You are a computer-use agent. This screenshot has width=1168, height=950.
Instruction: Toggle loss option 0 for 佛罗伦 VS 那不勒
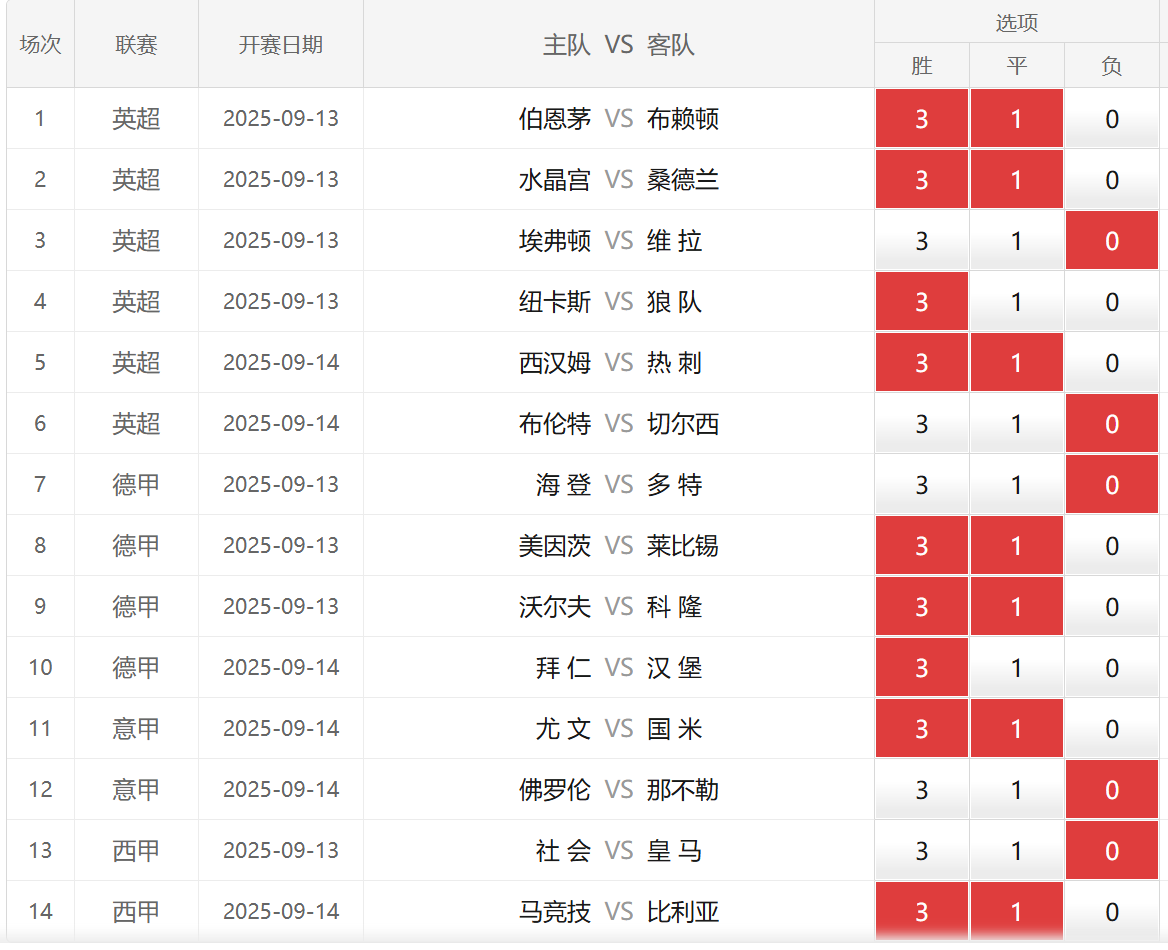[x=1112, y=790]
